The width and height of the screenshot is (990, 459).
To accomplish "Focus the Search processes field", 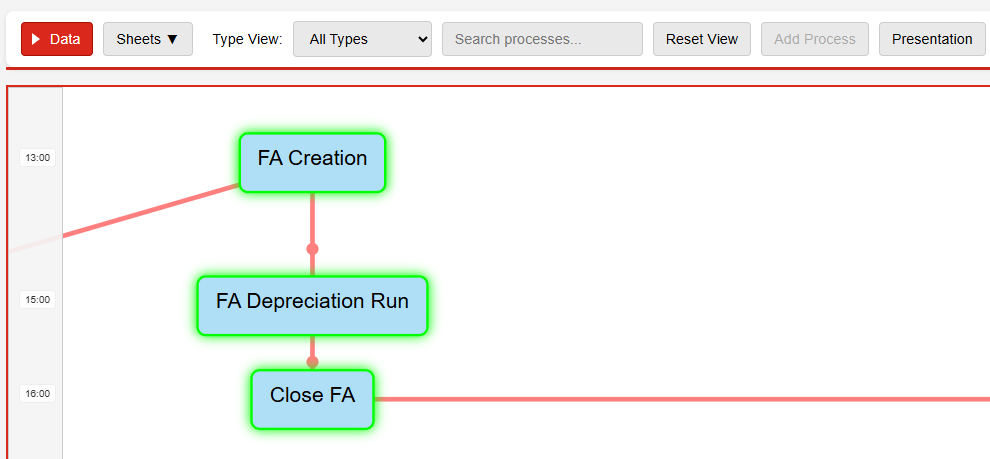I will [x=542, y=39].
